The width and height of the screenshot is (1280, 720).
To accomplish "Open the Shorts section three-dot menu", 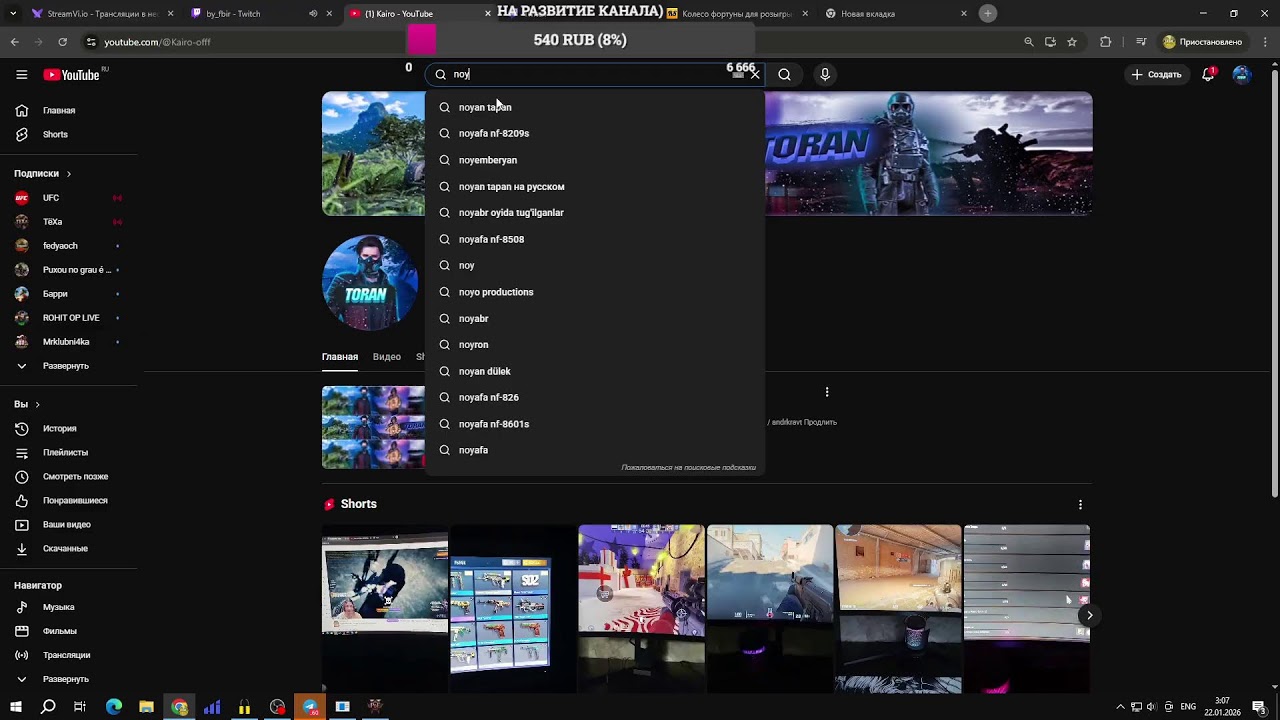I will [x=1080, y=504].
